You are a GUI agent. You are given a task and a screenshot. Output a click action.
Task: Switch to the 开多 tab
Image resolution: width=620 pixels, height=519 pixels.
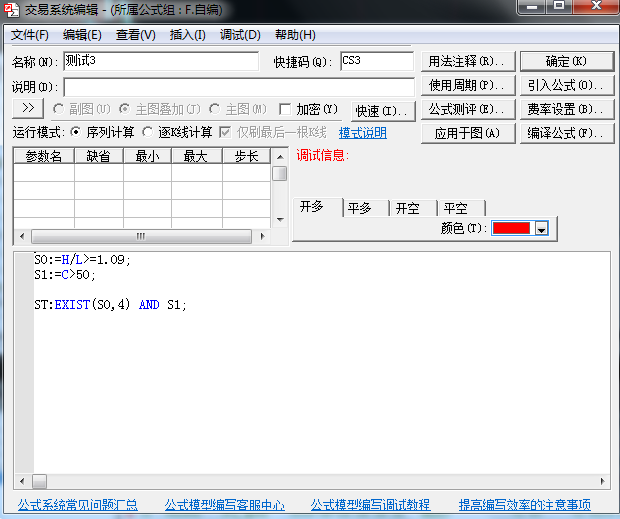pos(318,207)
